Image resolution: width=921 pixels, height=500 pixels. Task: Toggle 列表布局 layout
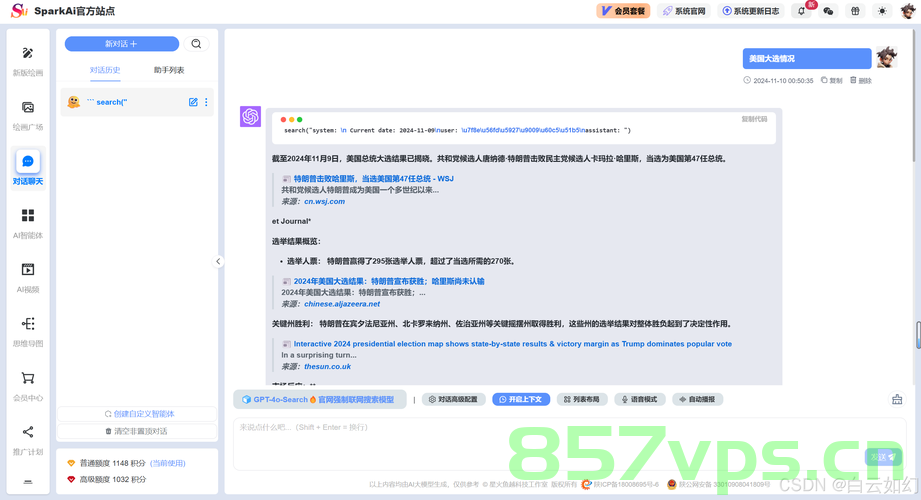[x=582, y=400]
